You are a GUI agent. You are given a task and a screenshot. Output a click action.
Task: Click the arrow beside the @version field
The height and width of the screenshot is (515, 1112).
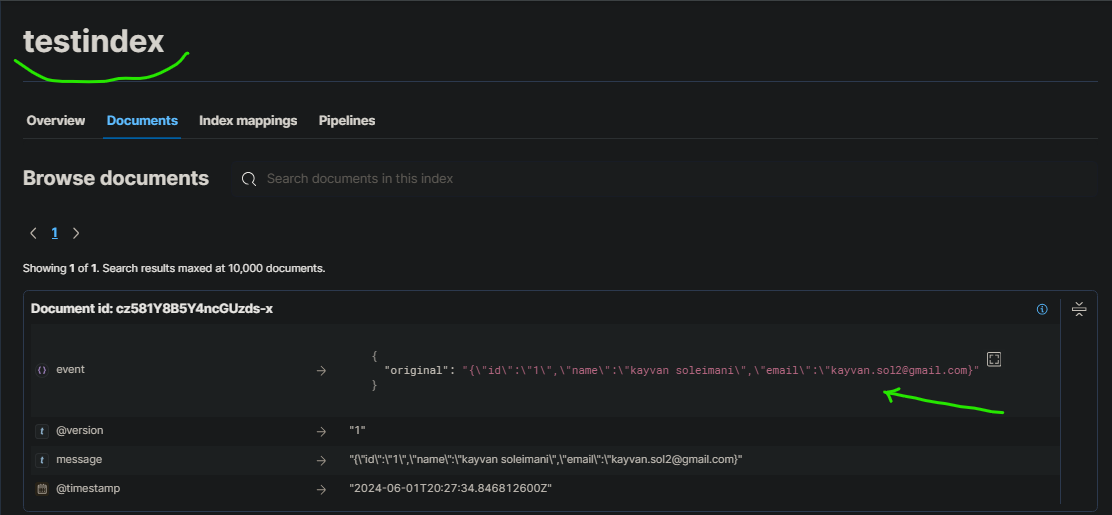click(322, 431)
